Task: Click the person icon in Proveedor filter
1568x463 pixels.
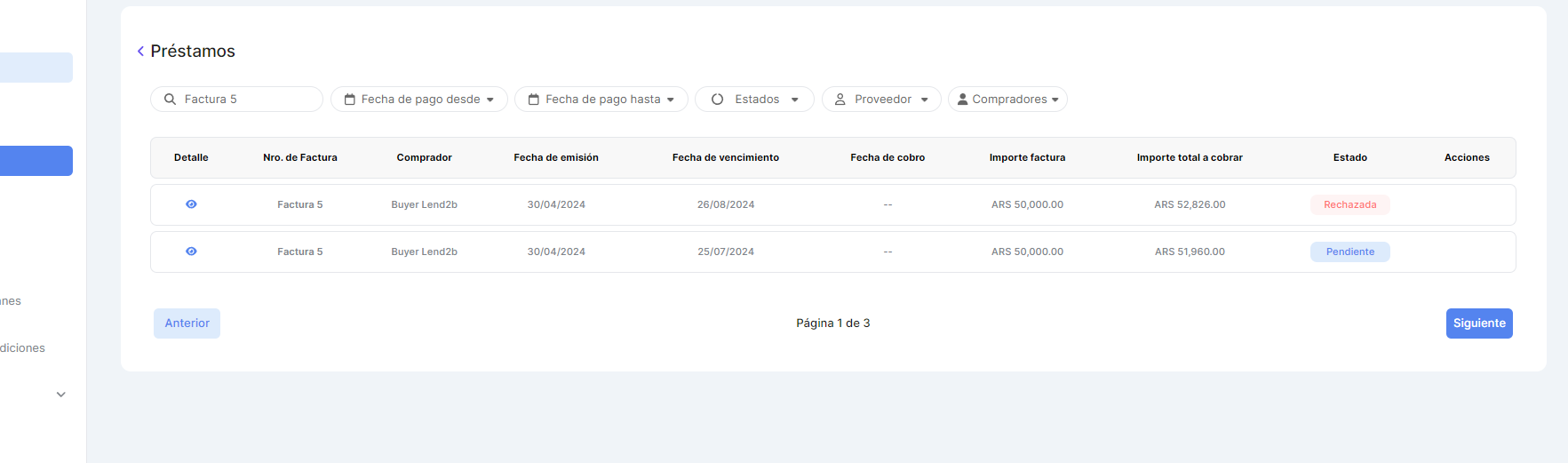Action: 840,100
